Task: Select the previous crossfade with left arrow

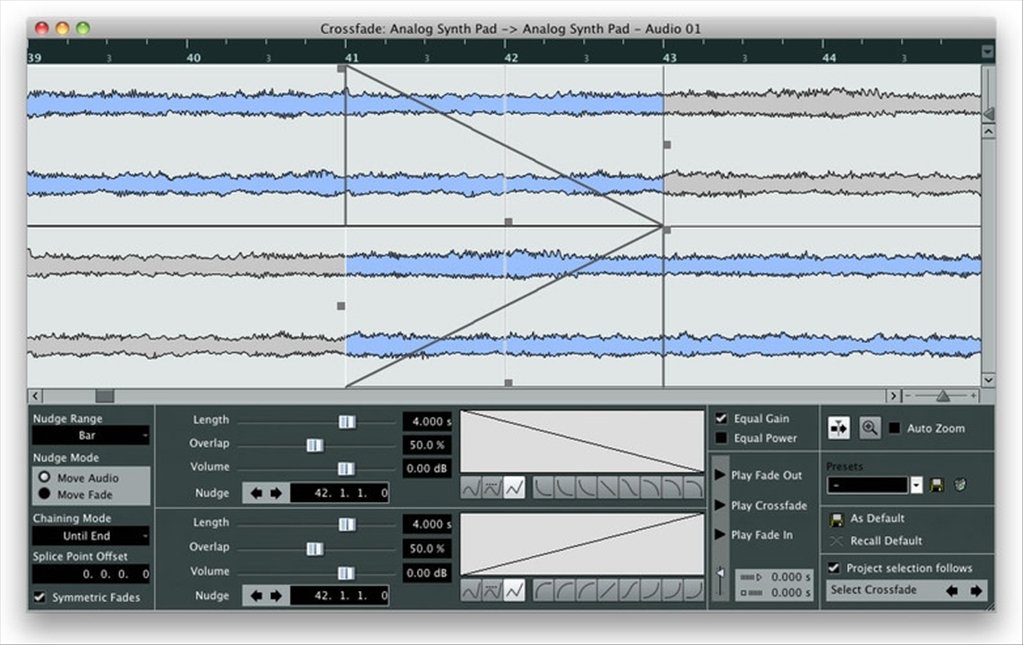Action: 952,590
